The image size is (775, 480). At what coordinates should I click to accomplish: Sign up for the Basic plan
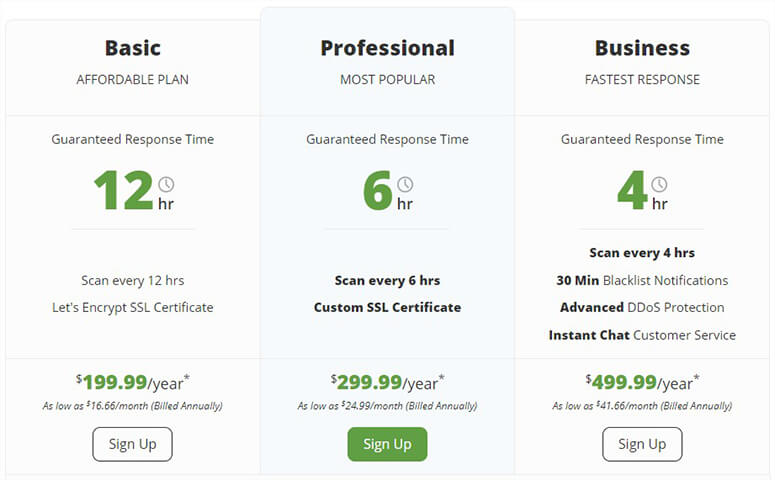click(132, 444)
